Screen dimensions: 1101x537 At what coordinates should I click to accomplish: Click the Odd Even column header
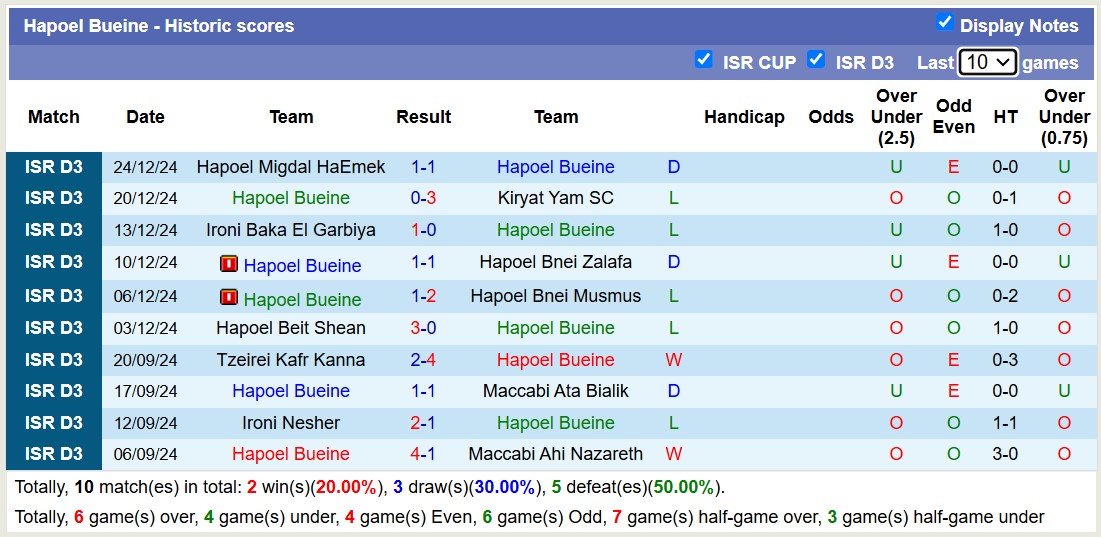coord(954,117)
